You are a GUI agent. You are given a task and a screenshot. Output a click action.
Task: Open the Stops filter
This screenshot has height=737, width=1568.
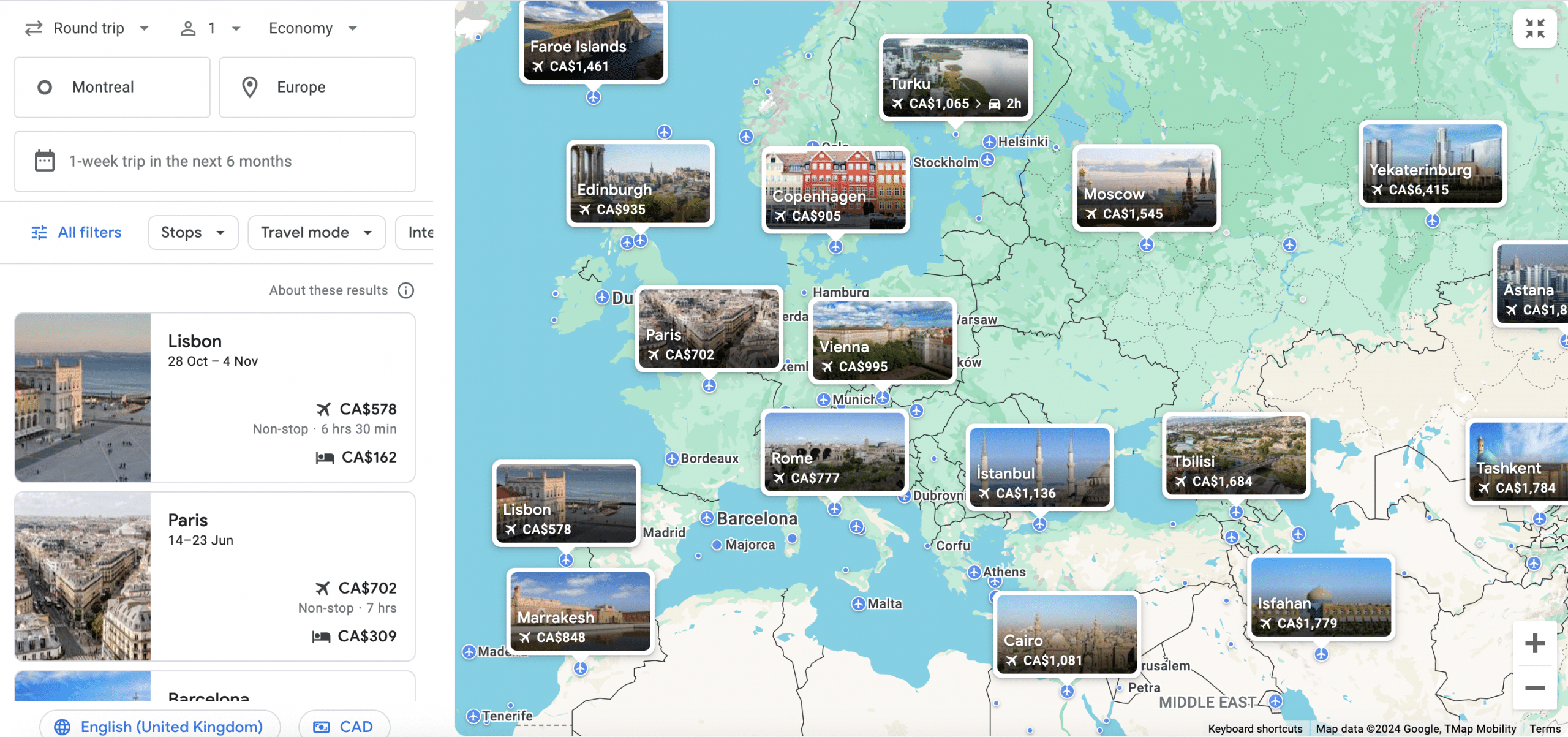click(192, 233)
